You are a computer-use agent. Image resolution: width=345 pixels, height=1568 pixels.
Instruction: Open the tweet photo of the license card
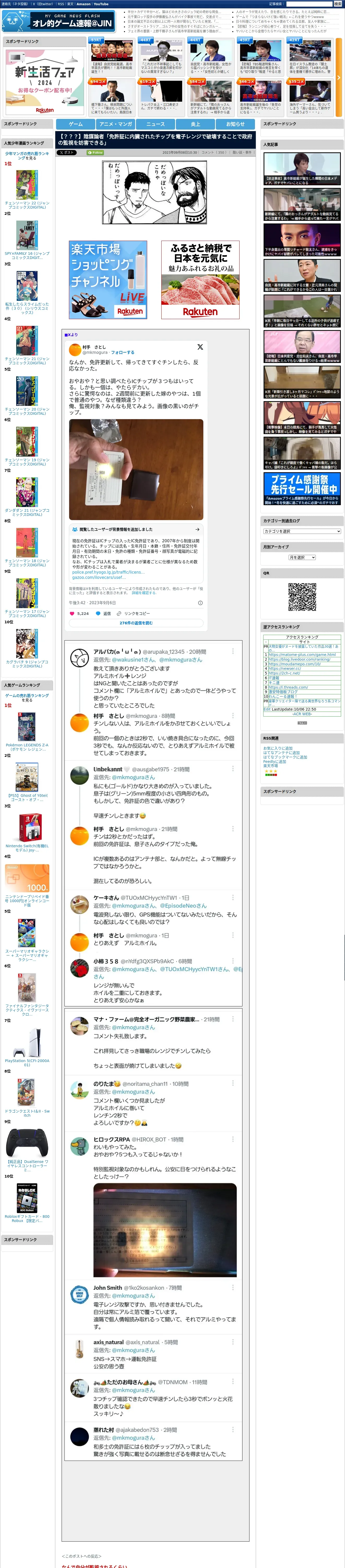[136, 469]
